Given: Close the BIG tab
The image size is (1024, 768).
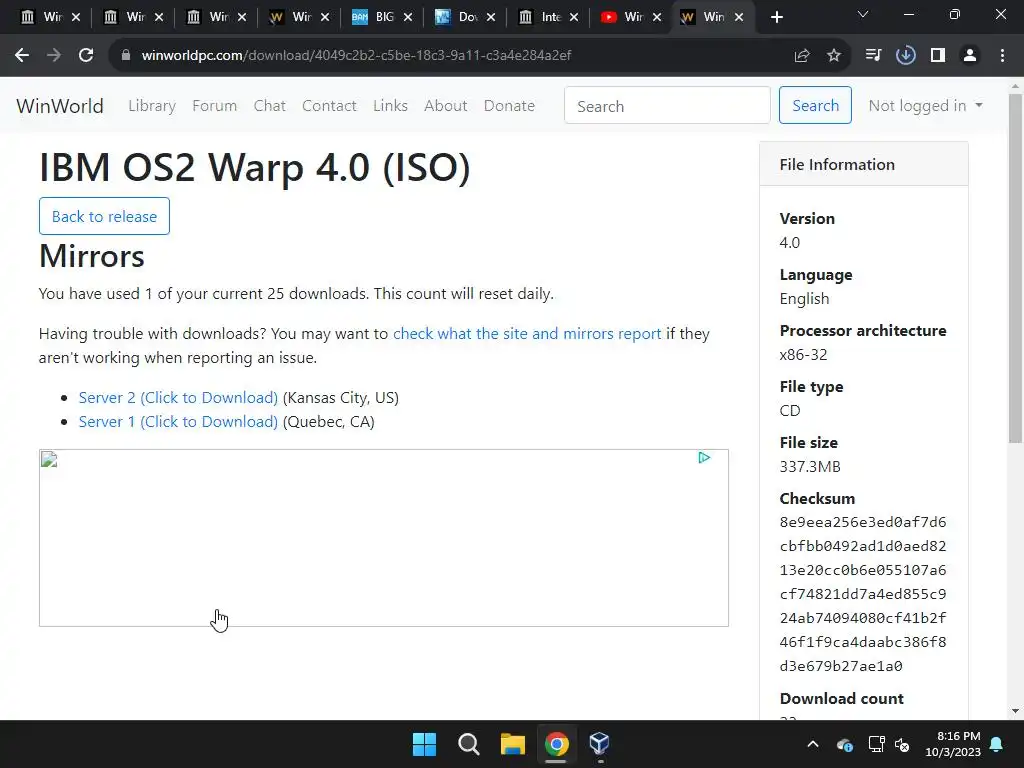Looking at the screenshot, I should (408, 18).
